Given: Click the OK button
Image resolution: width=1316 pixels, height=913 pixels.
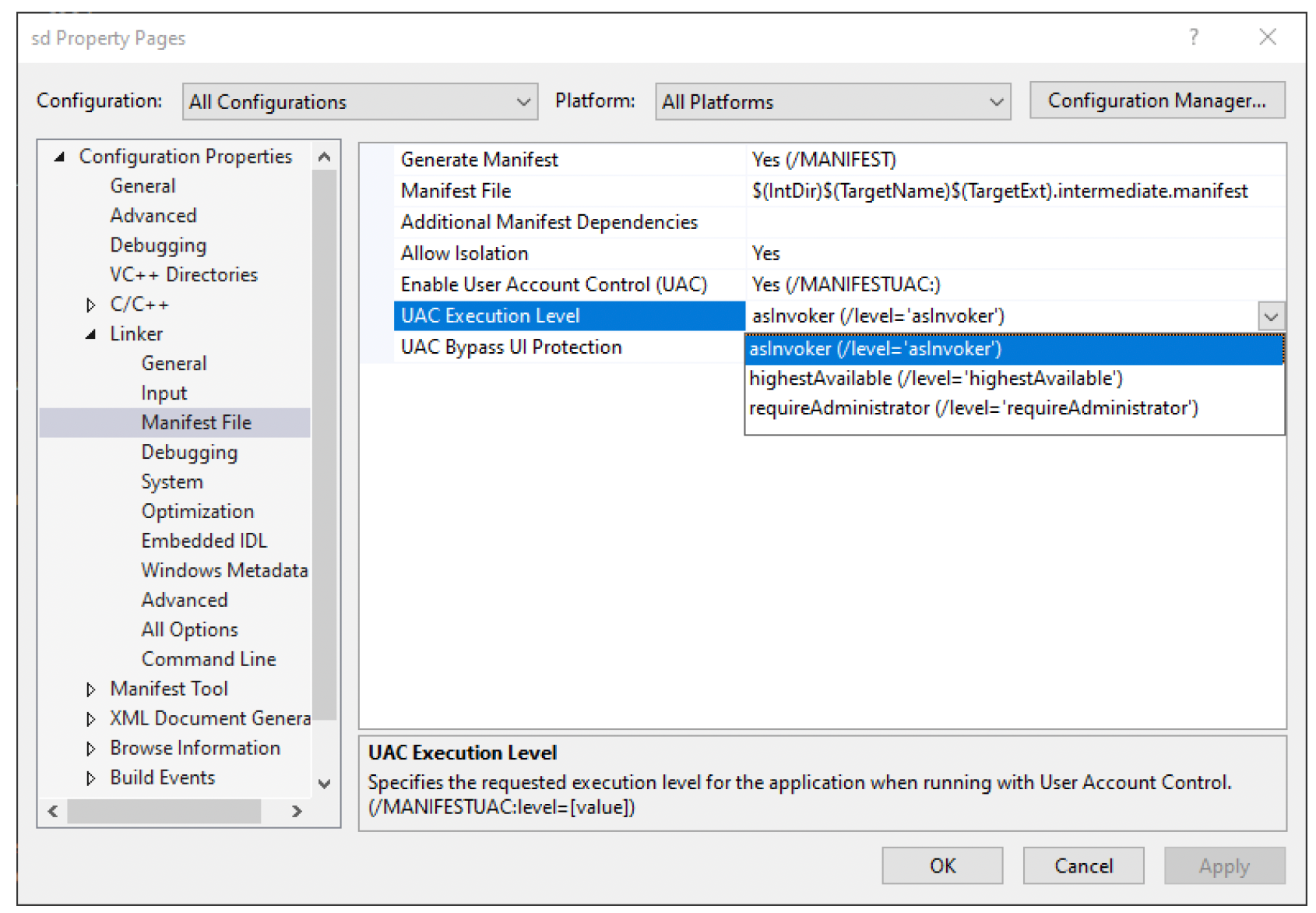Looking at the screenshot, I should [942, 866].
